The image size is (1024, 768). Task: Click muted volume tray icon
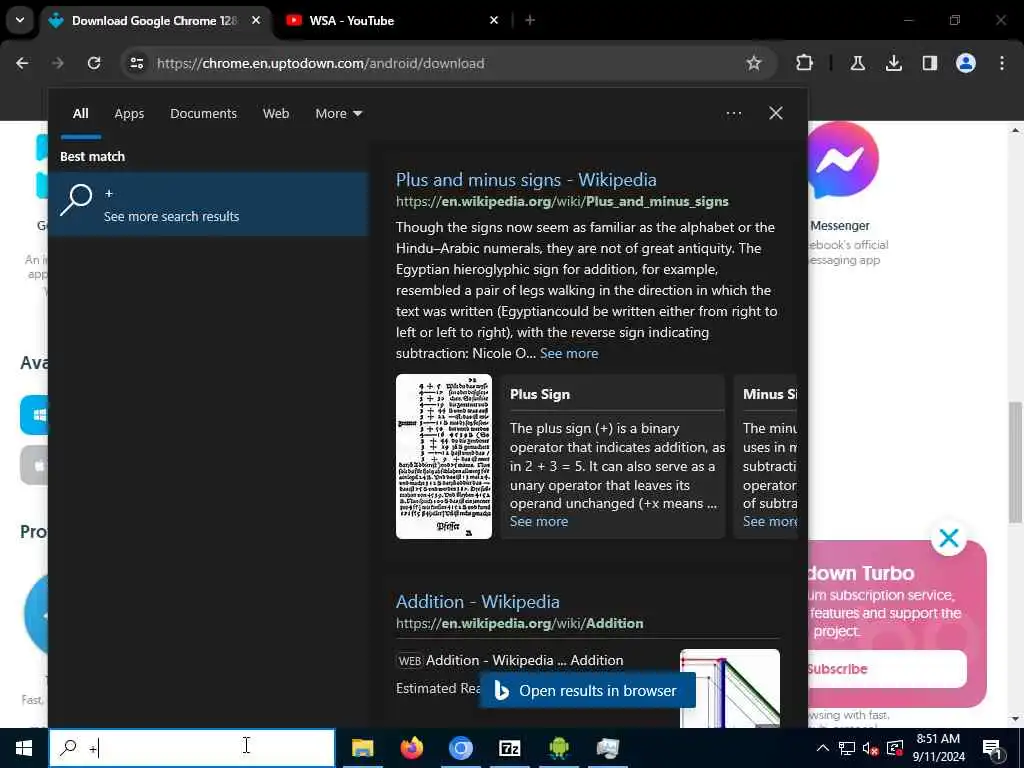(x=871, y=748)
